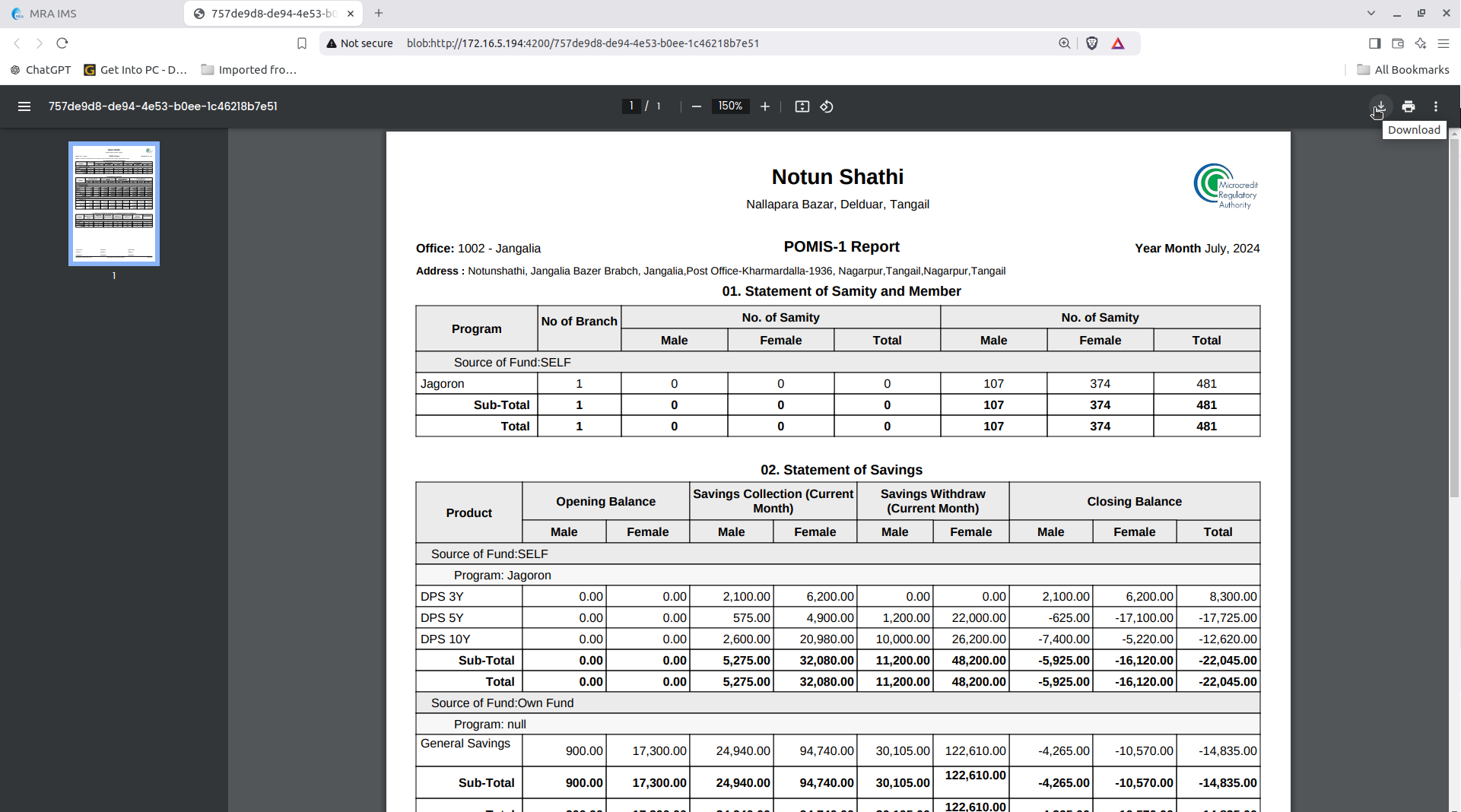The width and height of the screenshot is (1461, 812).
Task: Click the PDF file name in toolbar
Action: click(163, 106)
